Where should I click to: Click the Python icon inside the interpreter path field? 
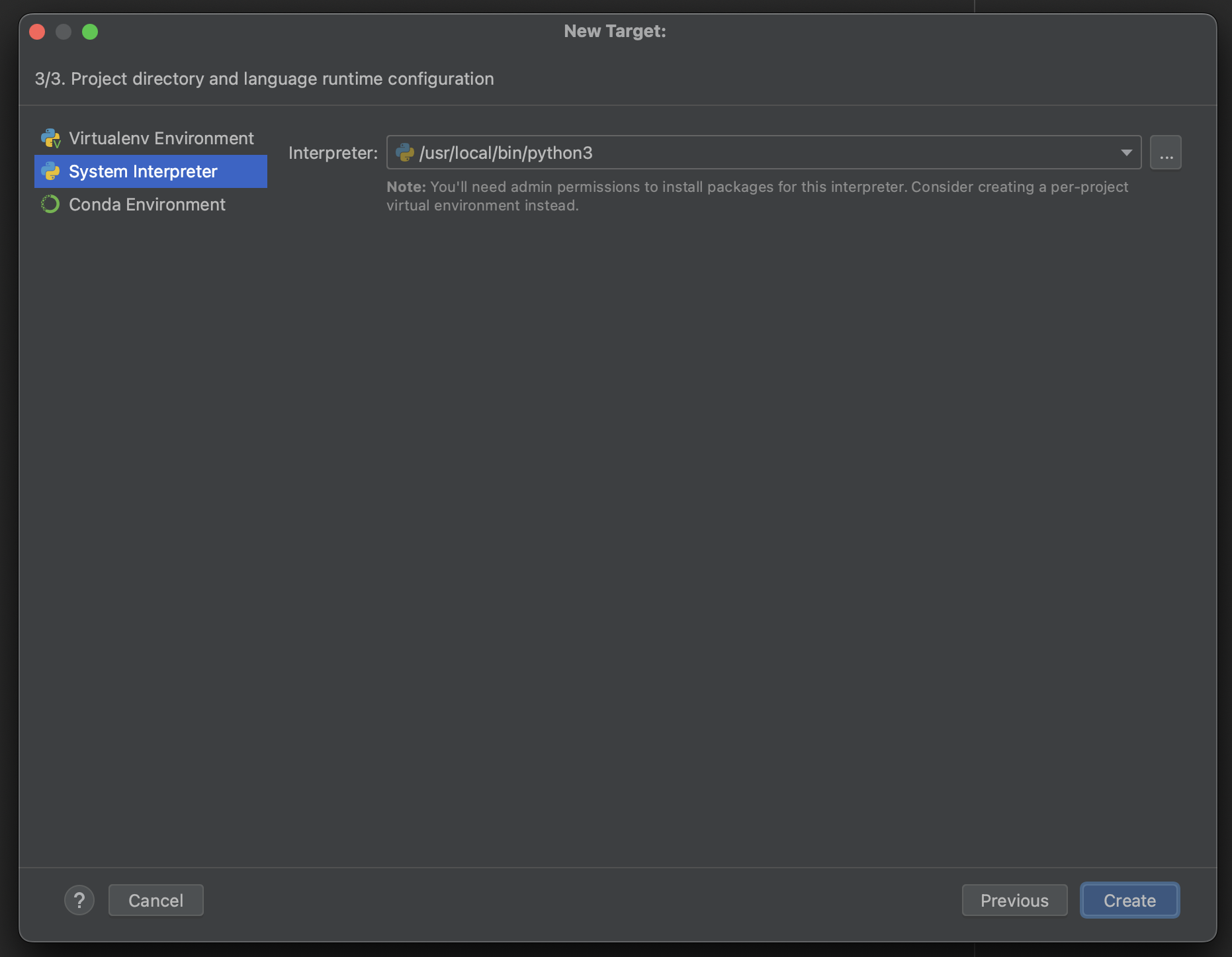click(x=404, y=152)
